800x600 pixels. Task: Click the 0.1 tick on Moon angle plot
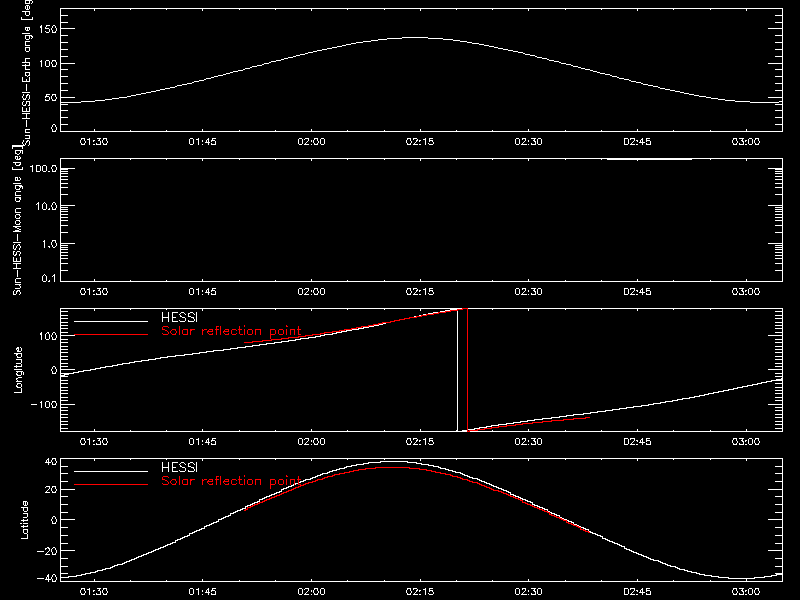coord(49,278)
